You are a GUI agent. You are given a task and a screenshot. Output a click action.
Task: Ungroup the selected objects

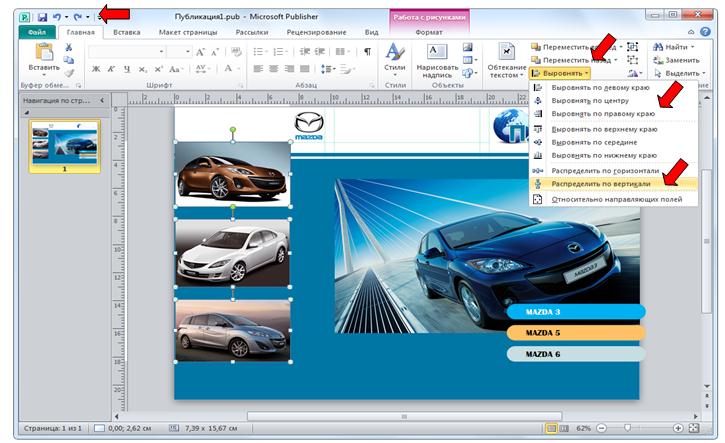click(x=632, y=60)
